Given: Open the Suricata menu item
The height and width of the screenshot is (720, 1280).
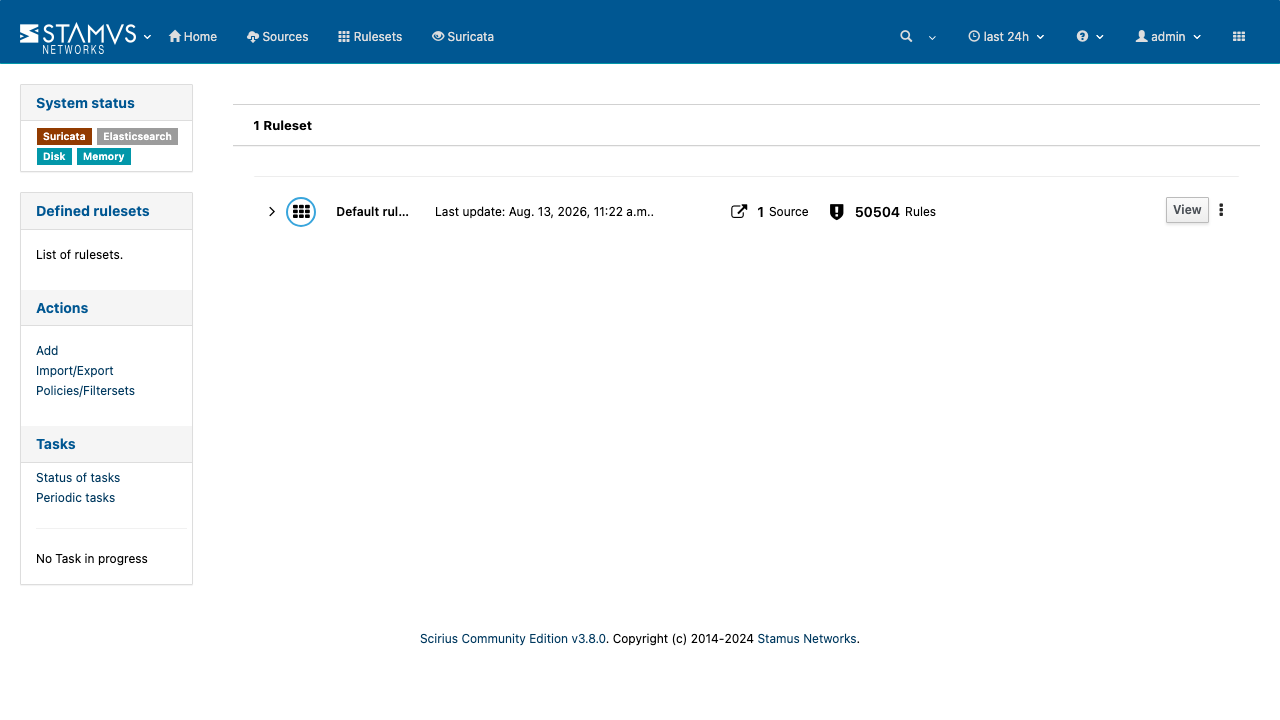Looking at the screenshot, I should [x=463, y=37].
